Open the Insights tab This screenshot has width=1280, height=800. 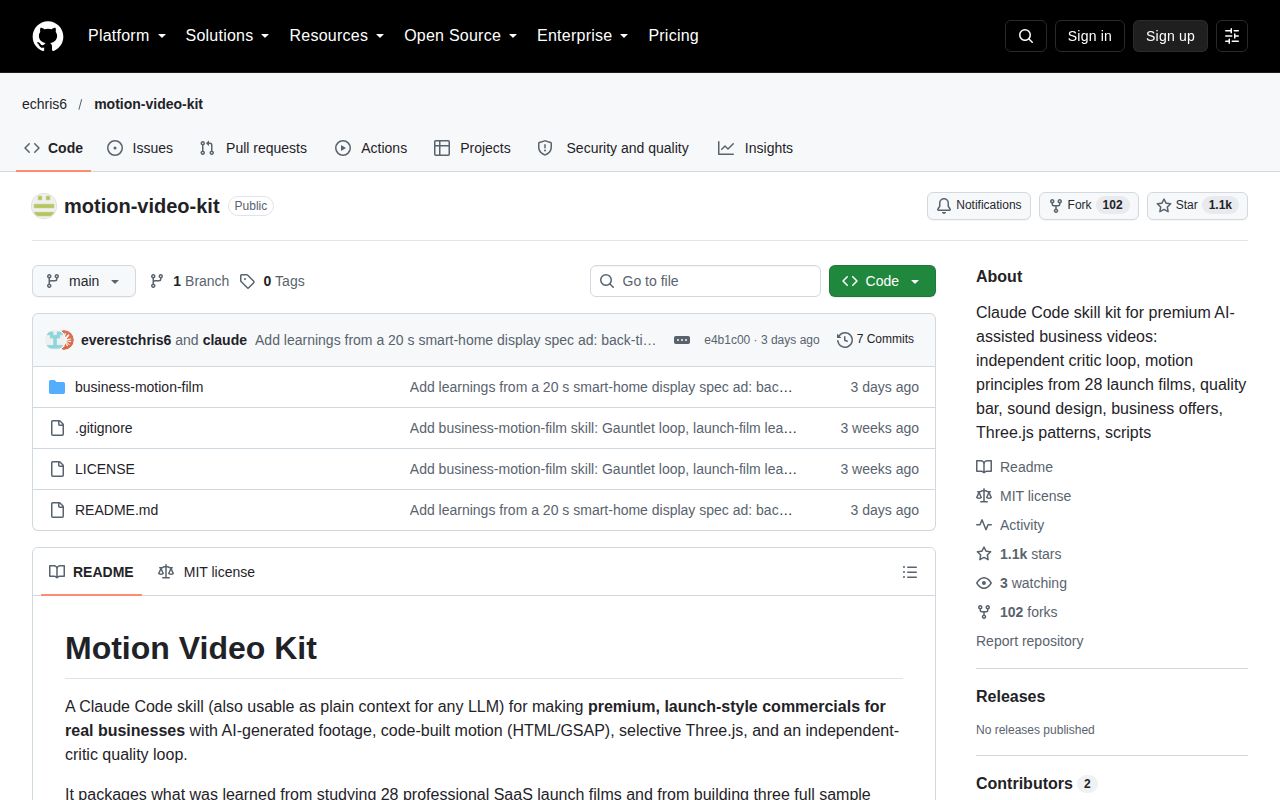tap(755, 148)
